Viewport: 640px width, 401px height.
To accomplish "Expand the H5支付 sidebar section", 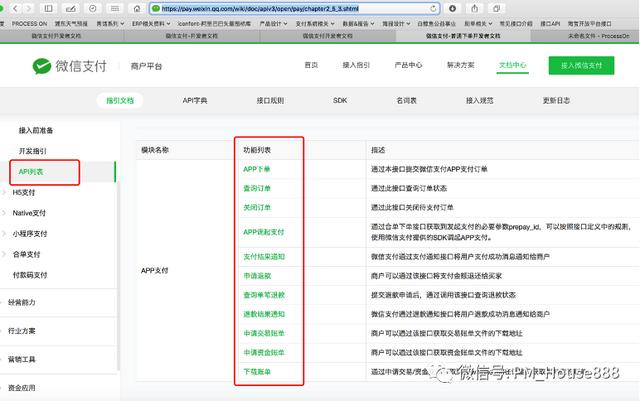I will pyautogui.click(x=24, y=192).
